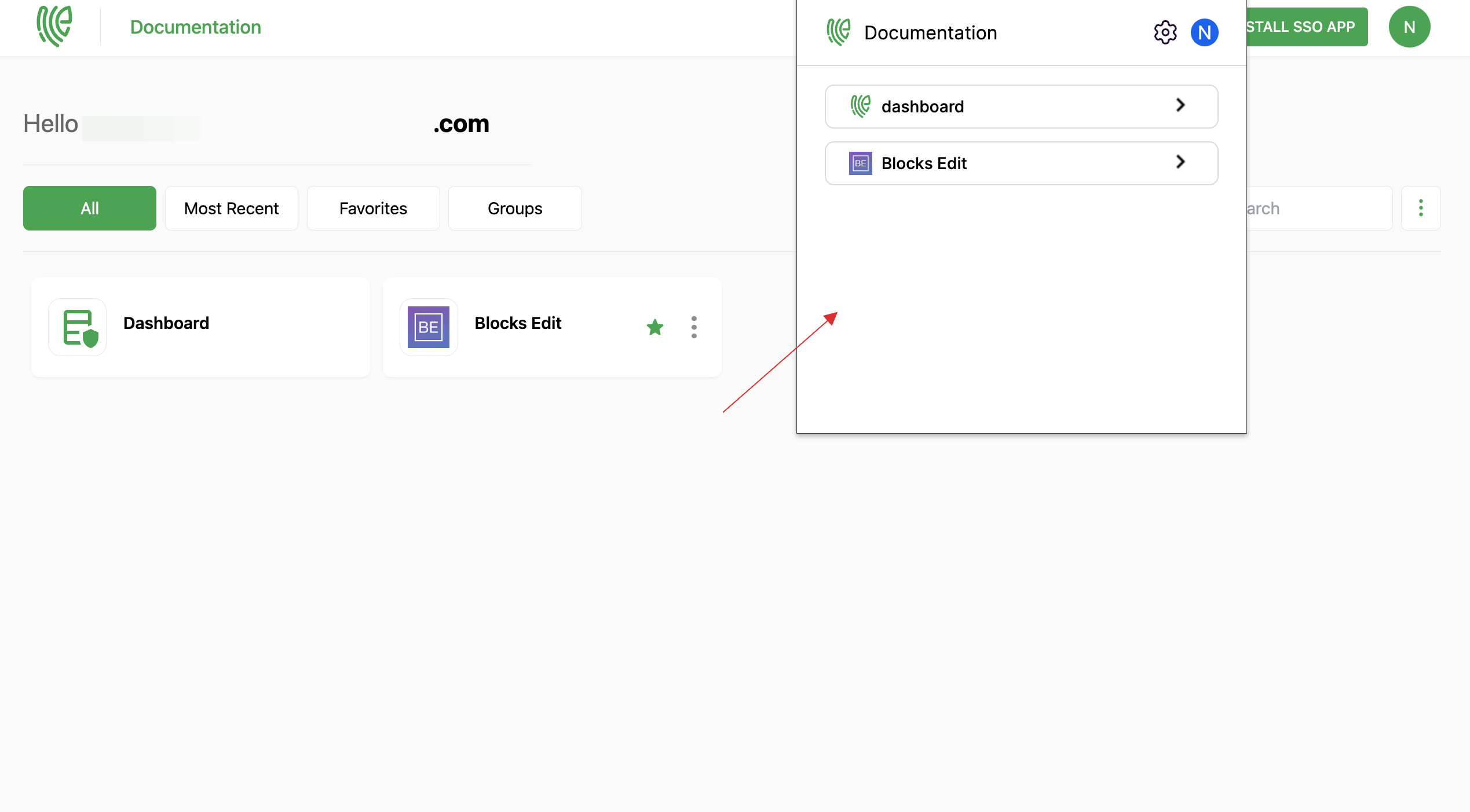Click the Install SSO App button

tap(1307, 27)
